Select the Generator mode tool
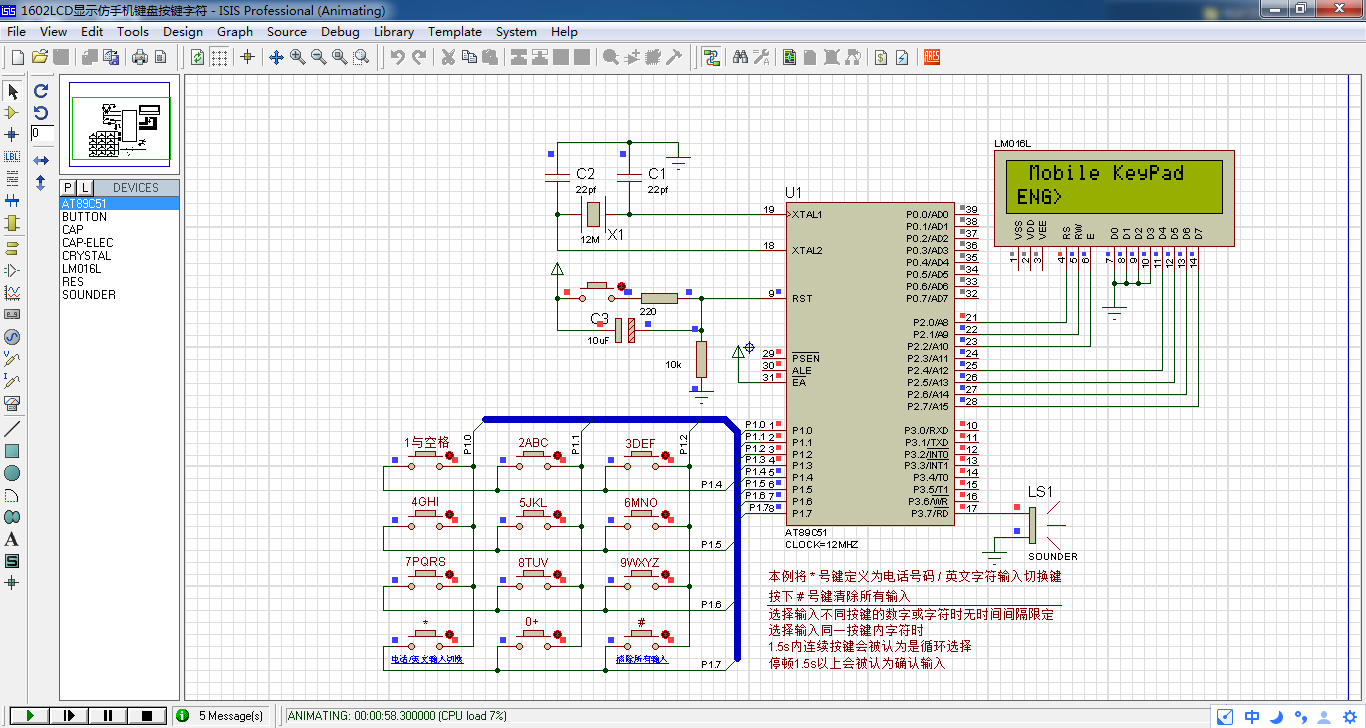 click(12, 336)
